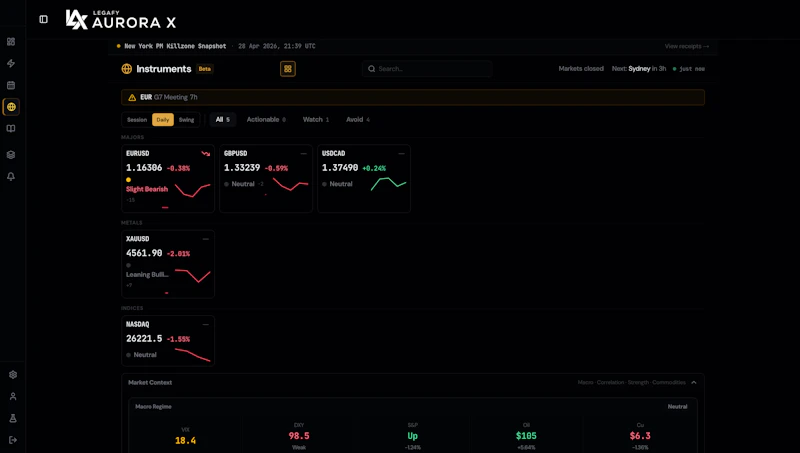Click Next: Sydney in 3h text

pos(639,69)
